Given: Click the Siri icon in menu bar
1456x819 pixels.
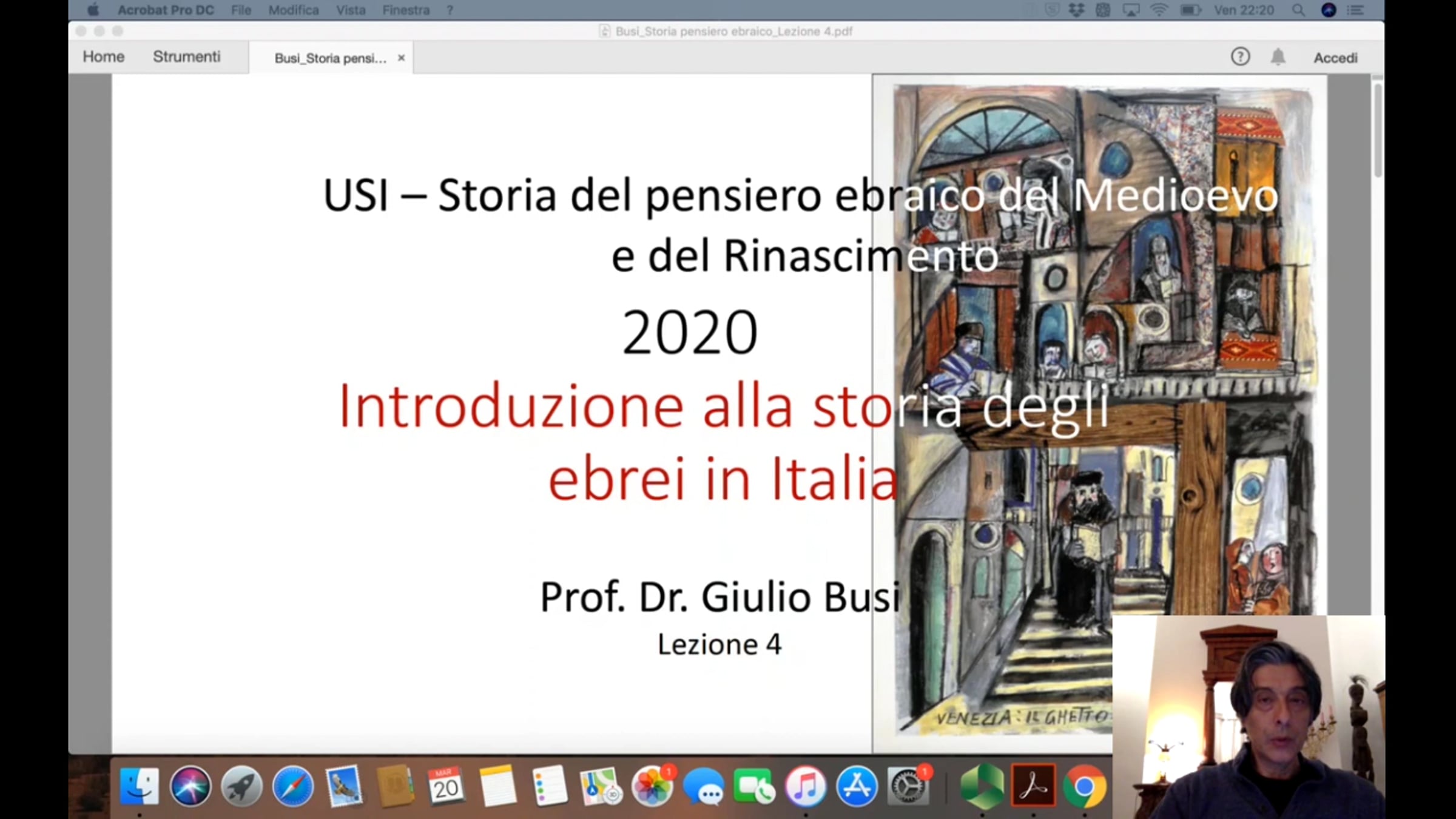Looking at the screenshot, I should click(1329, 10).
